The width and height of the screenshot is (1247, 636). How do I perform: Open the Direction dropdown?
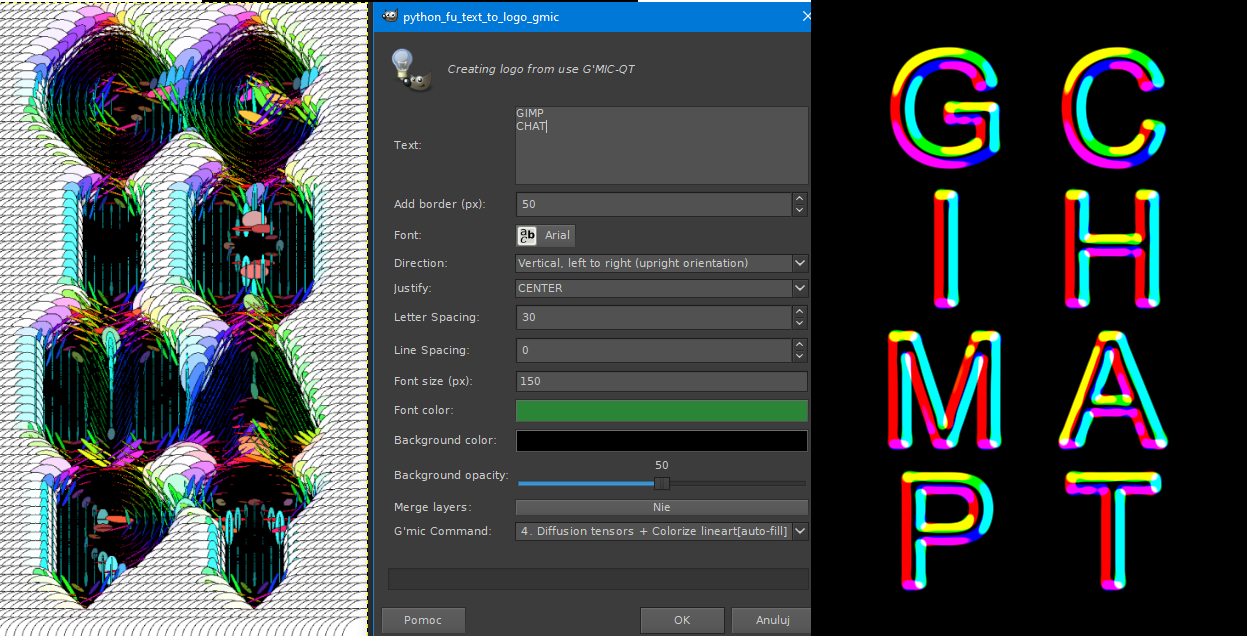tap(662, 263)
